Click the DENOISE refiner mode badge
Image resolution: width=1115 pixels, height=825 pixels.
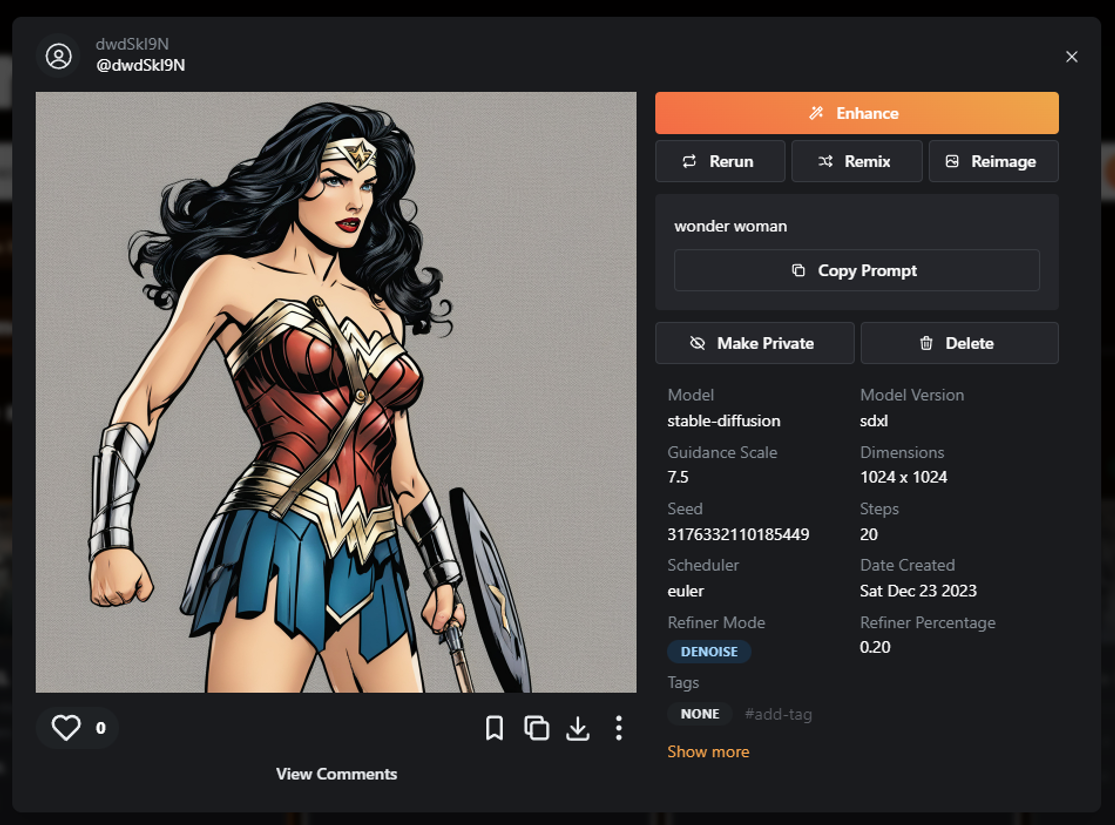click(709, 651)
